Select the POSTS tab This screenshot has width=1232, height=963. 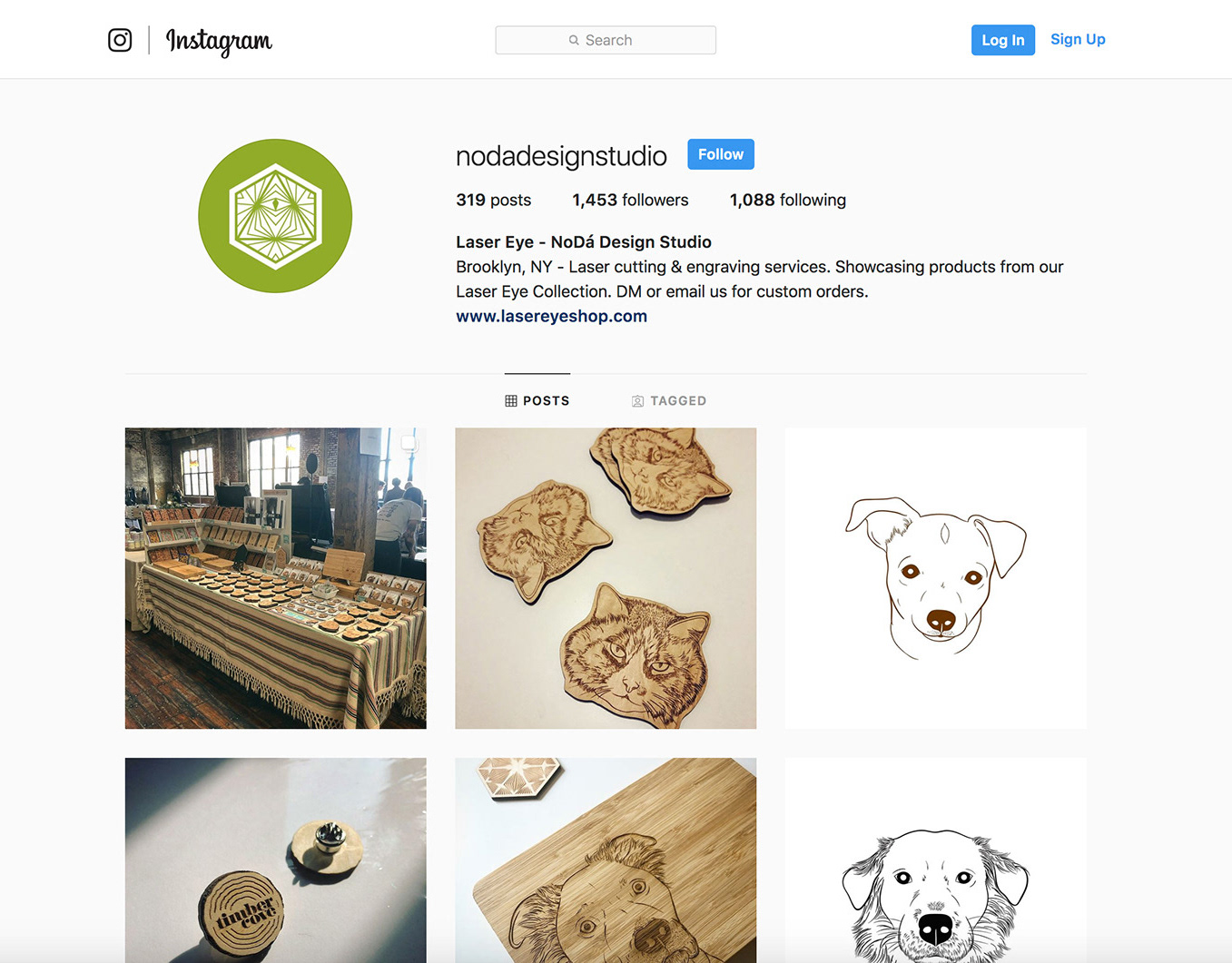(537, 400)
